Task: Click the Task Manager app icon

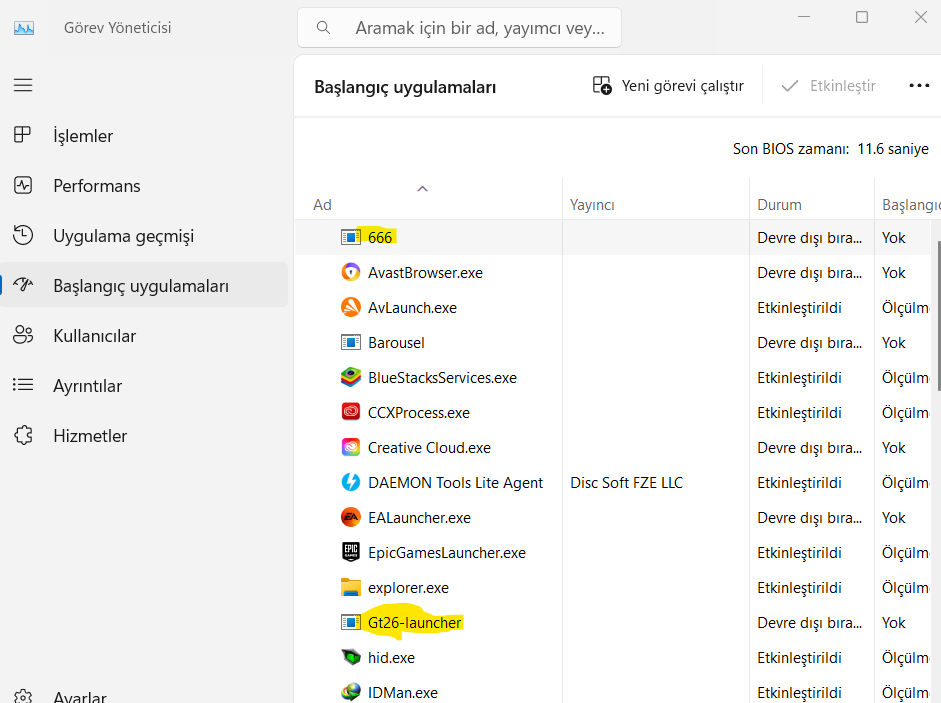Action: click(x=24, y=28)
